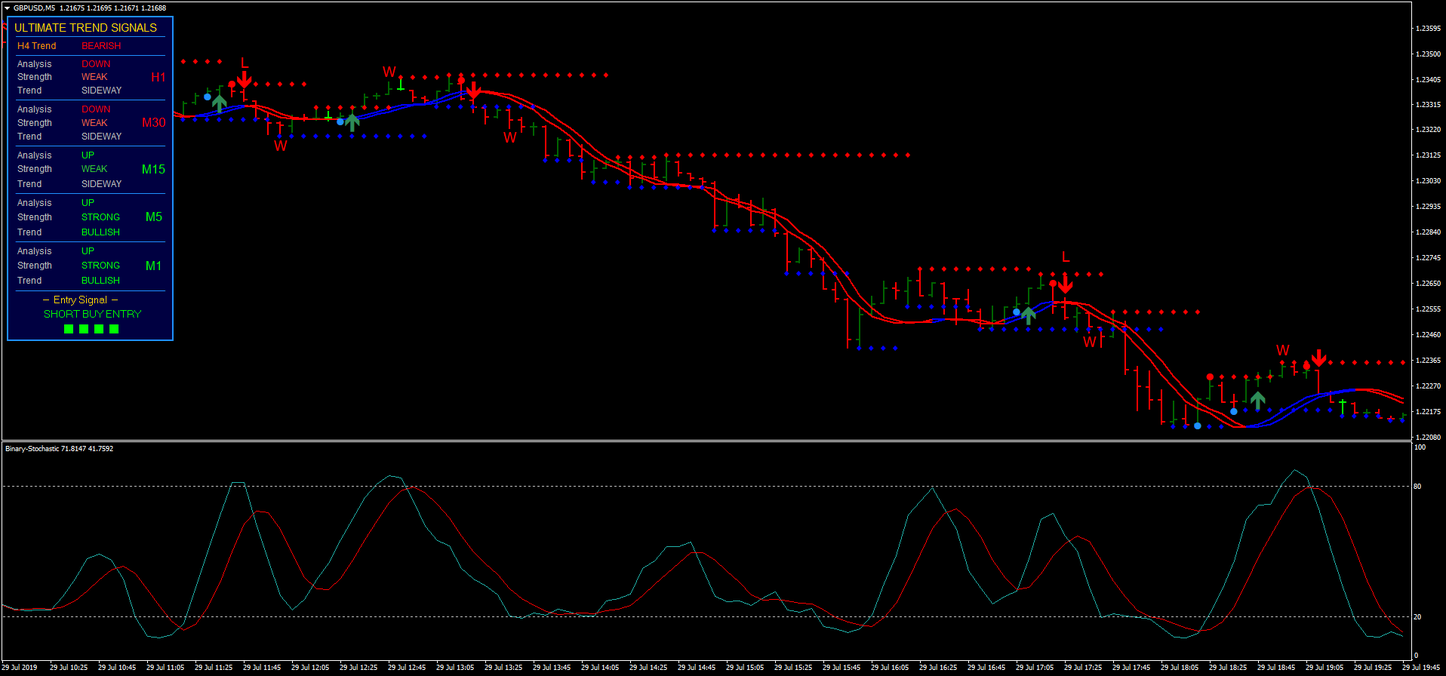Click the BULLISH trend value for M1

100,280
